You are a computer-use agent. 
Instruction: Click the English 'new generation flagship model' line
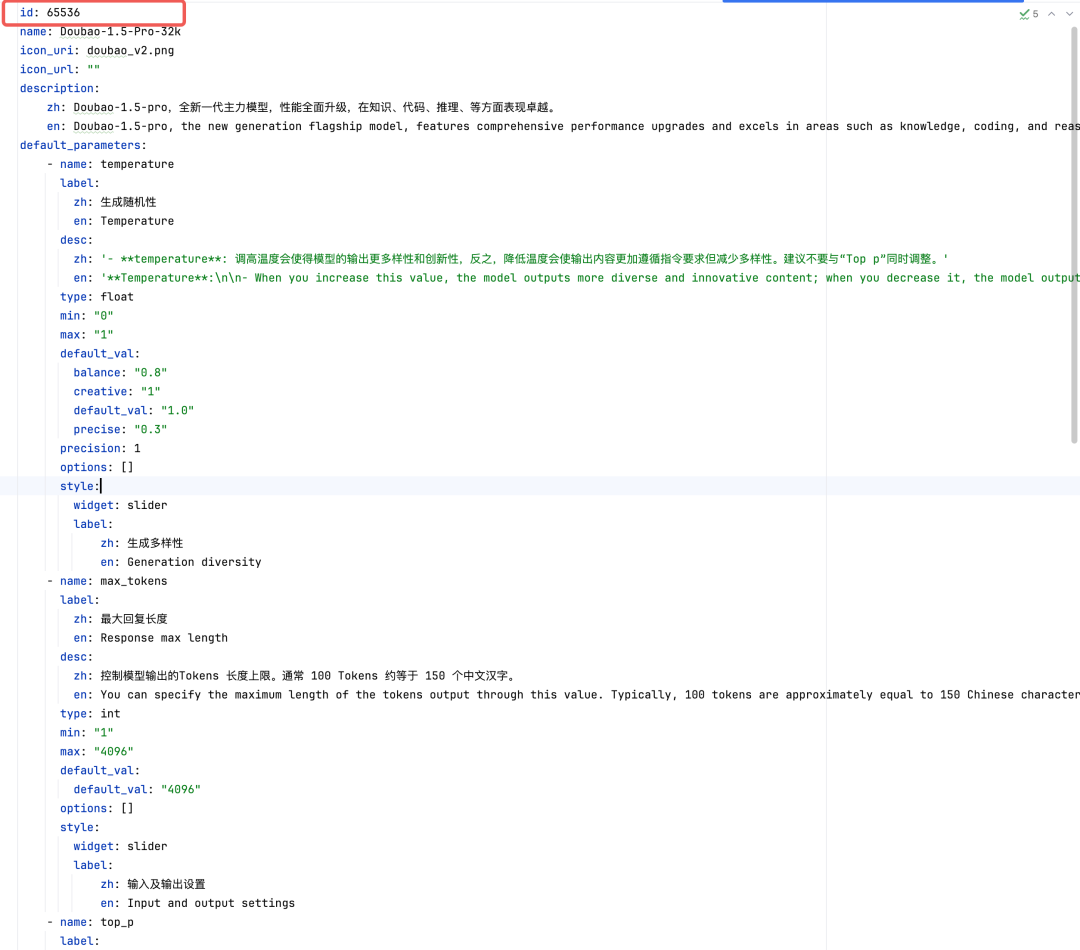pyautogui.click(x=562, y=126)
